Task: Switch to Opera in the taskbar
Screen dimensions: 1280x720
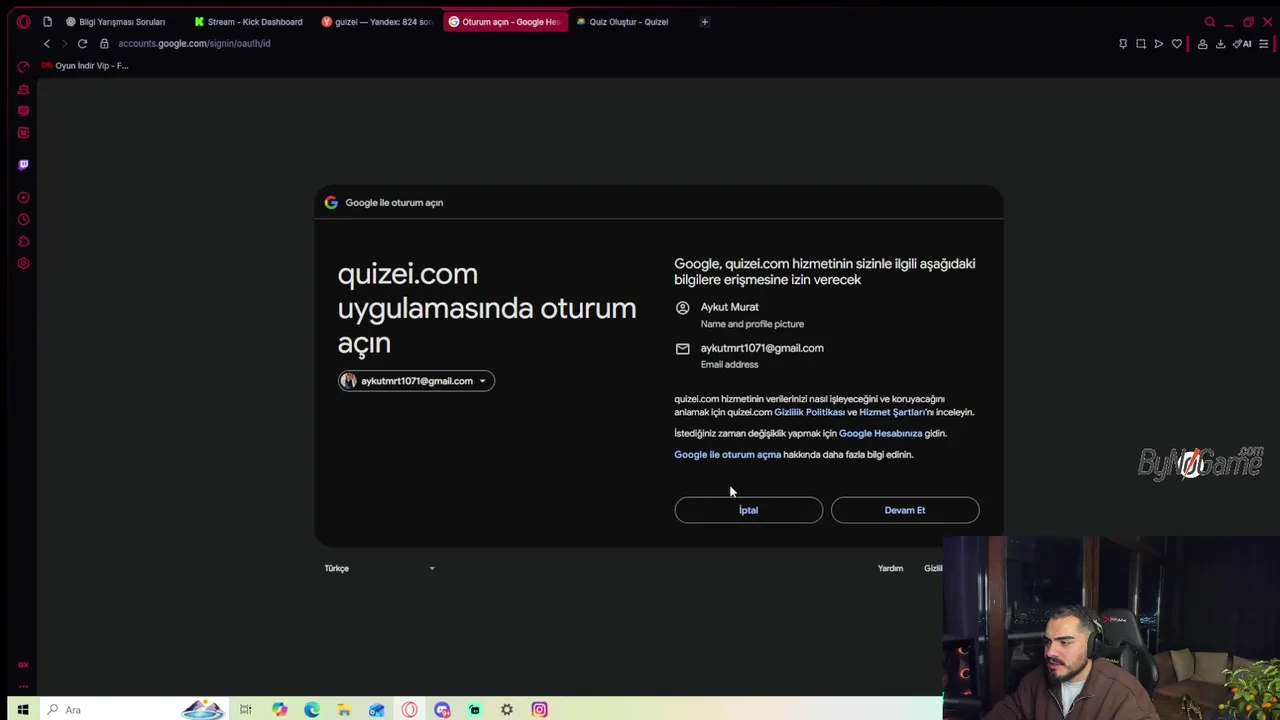Action: click(409, 710)
